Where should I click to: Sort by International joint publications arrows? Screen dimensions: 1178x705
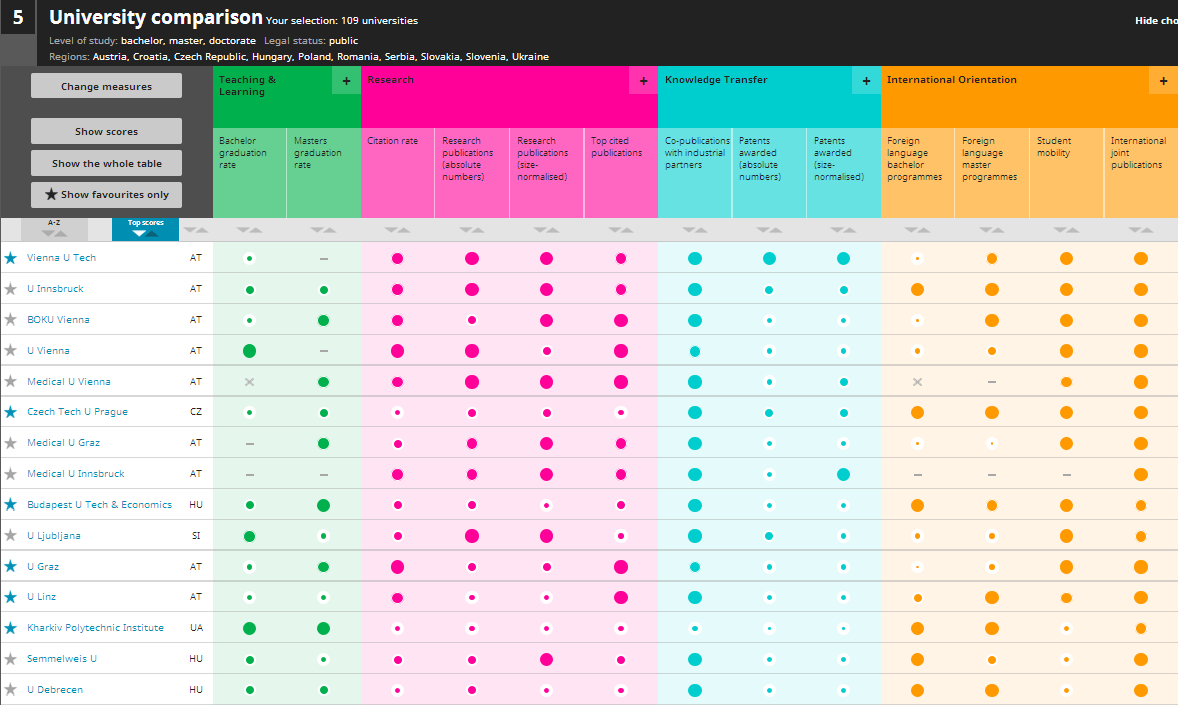pyautogui.click(x=1140, y=230)
